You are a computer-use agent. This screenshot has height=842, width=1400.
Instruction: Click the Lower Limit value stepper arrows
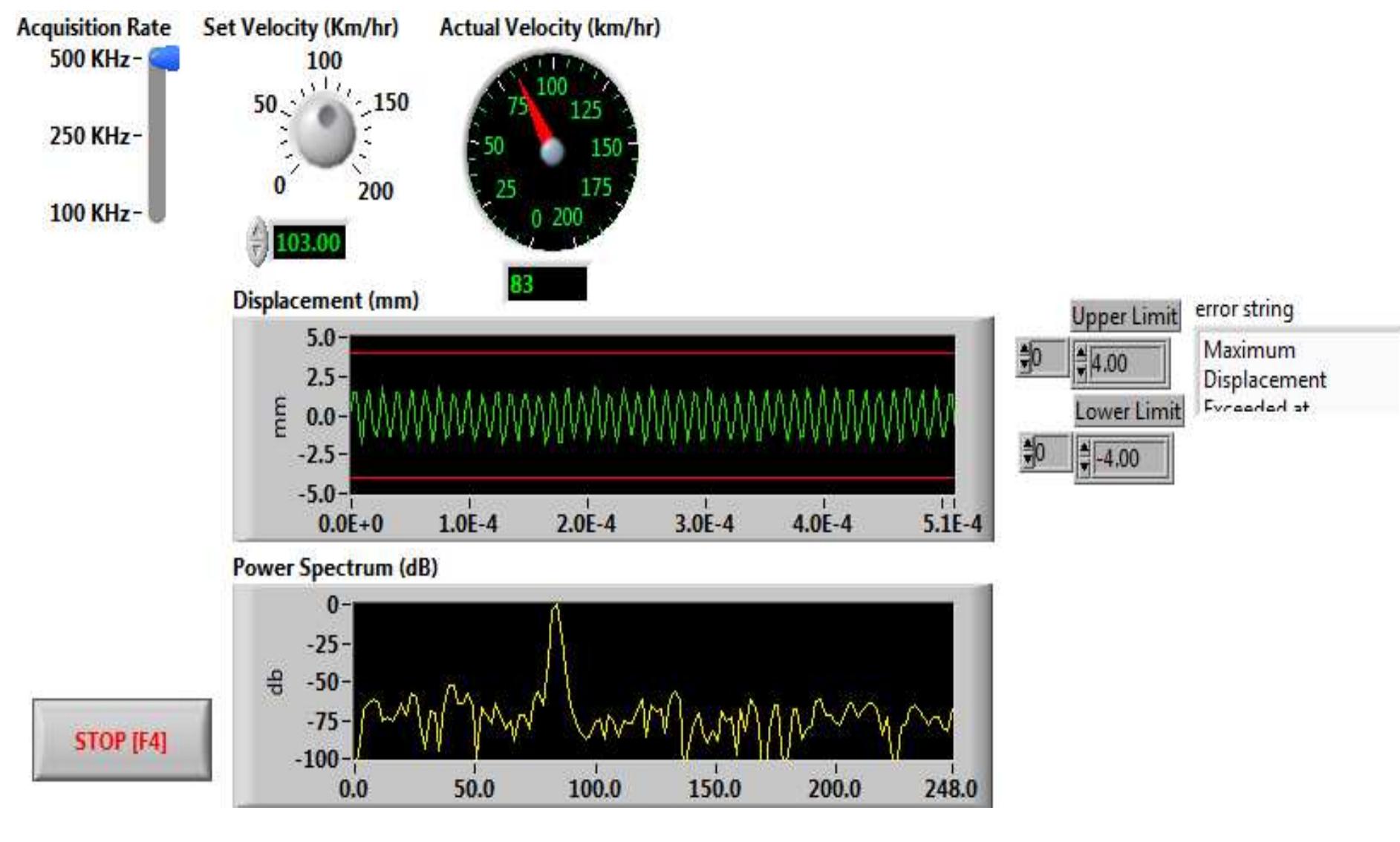coord(1084,457)
